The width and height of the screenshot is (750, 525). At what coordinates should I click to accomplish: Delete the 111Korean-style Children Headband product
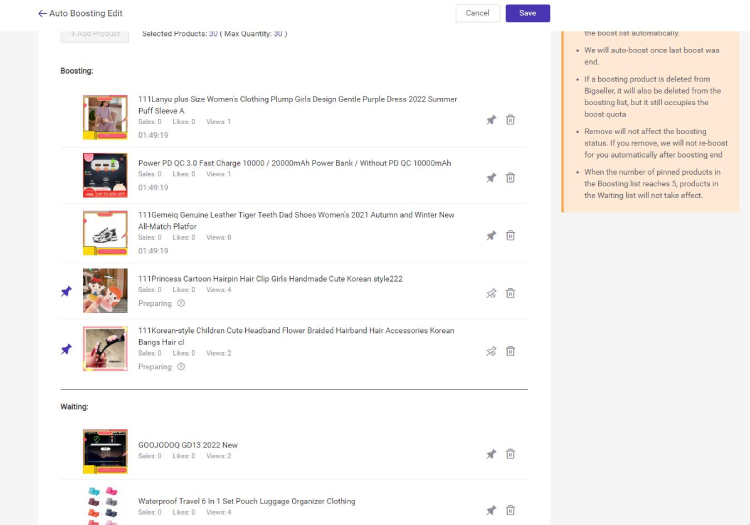click(510, 352)
